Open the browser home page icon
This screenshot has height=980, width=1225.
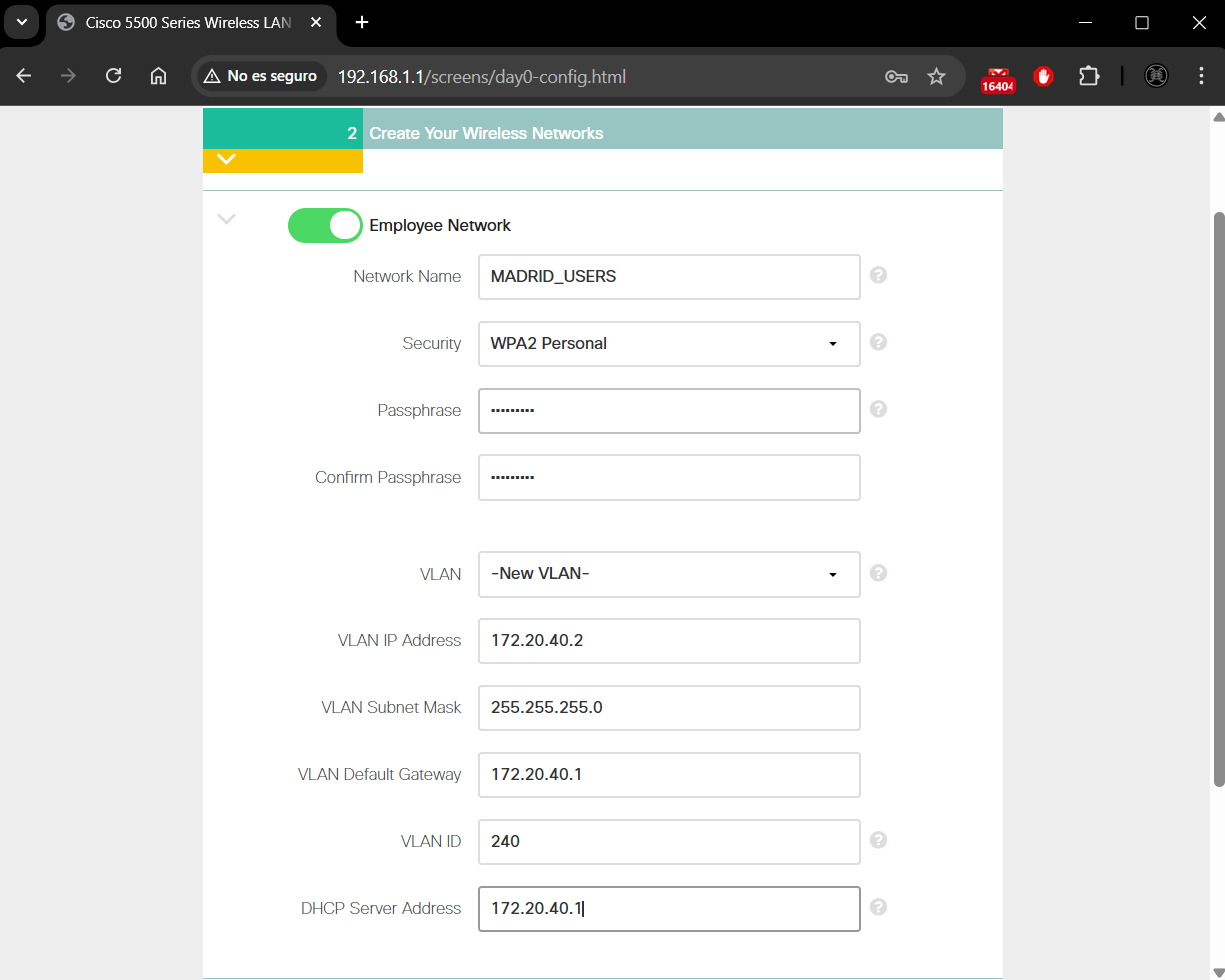158,76
